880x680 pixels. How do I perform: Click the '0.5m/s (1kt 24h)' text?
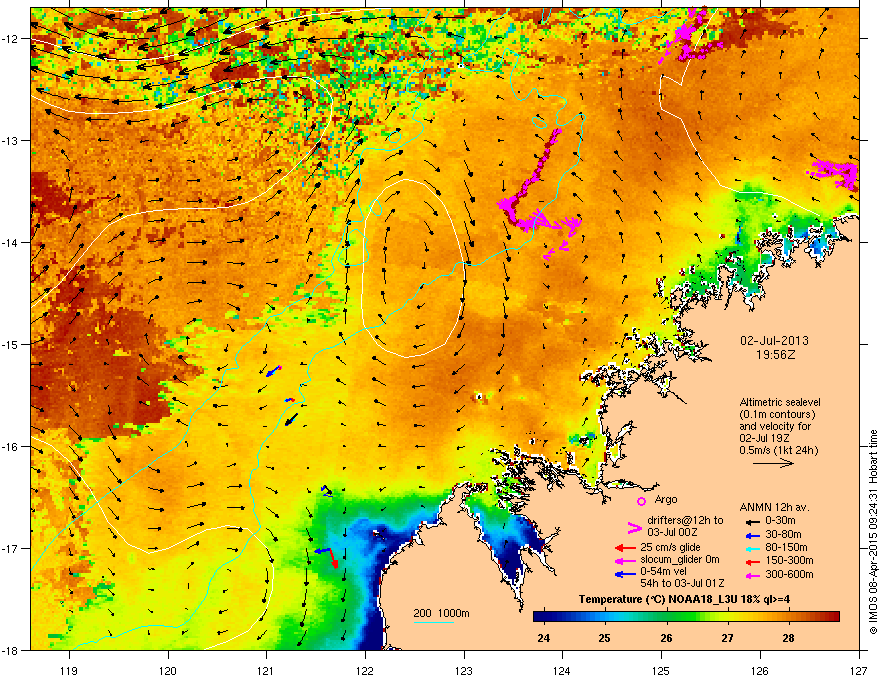[778, 451]
